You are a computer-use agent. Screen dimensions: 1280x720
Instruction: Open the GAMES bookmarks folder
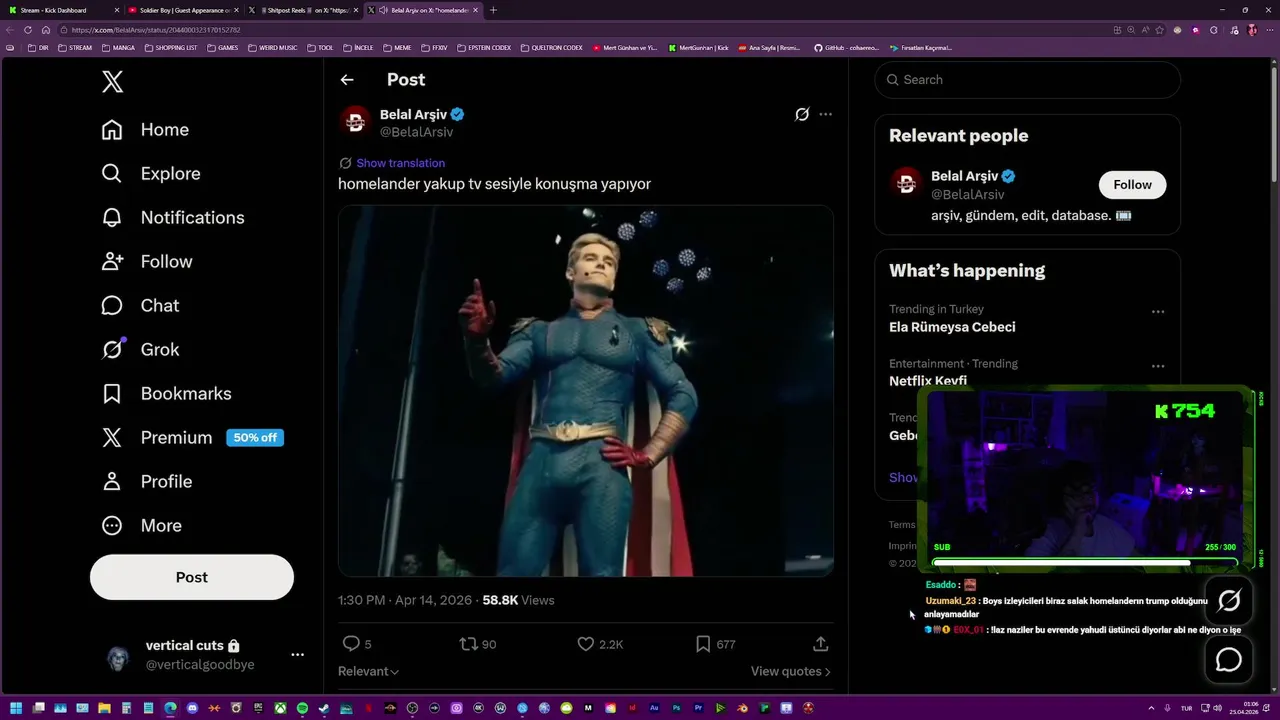click(x=222, y=48)
